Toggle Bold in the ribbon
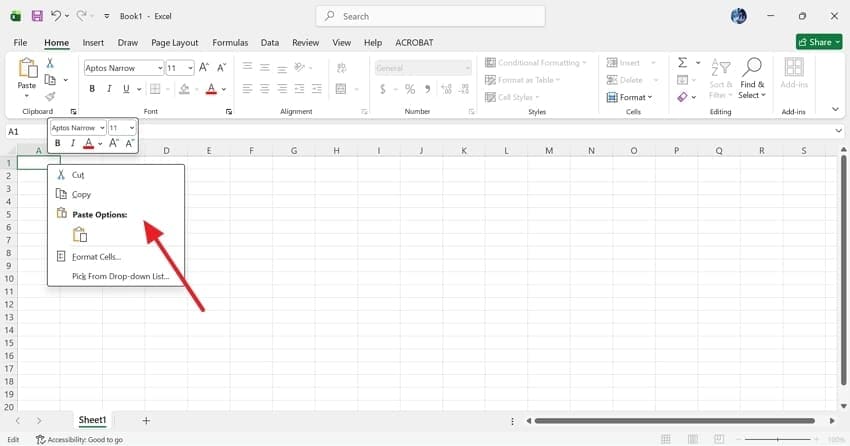Viewport: 850px width, 446px height. coord(92,88)
